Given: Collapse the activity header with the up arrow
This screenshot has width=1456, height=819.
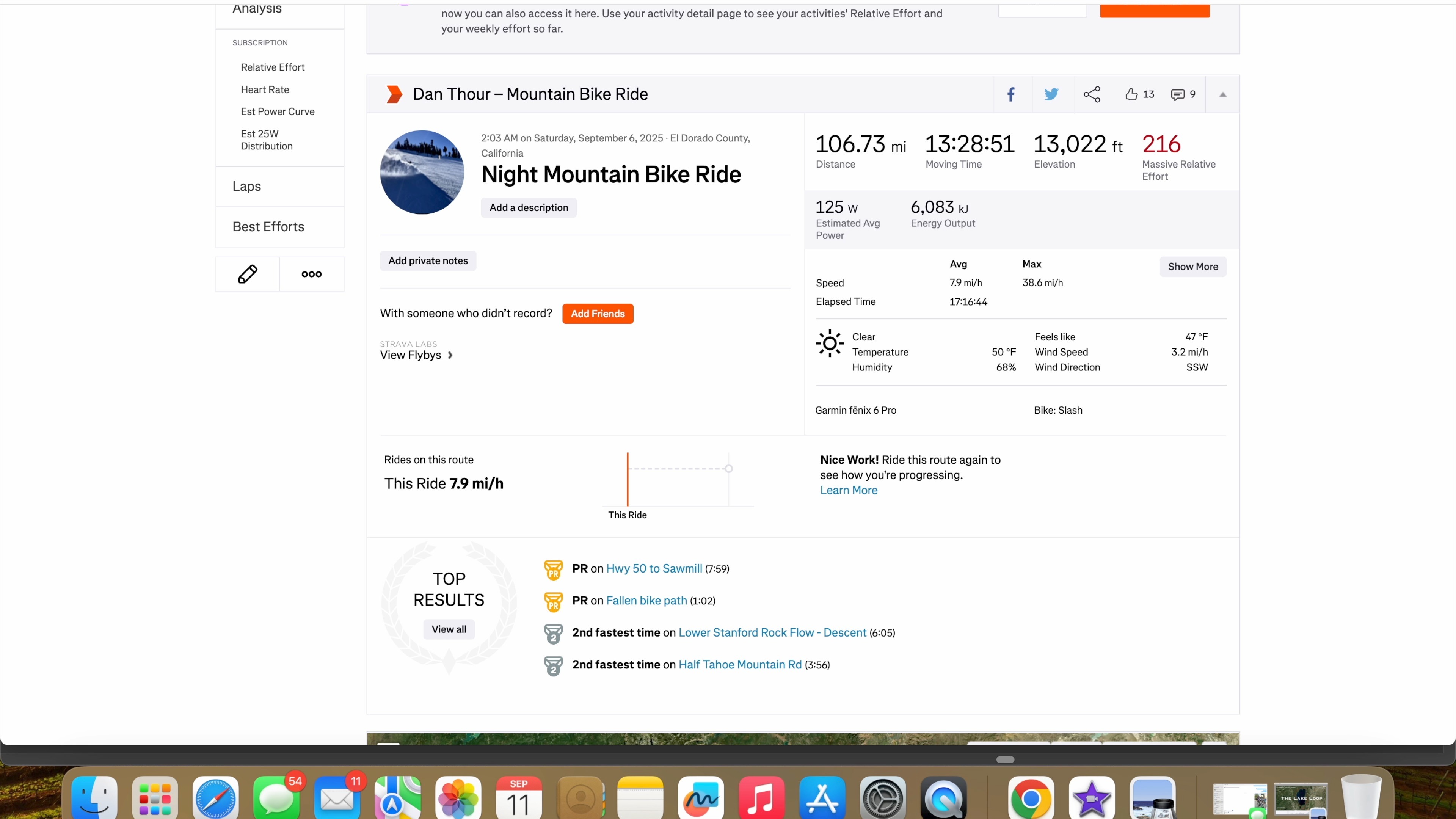Looking at the screenshot, I should pos(1222,94).
